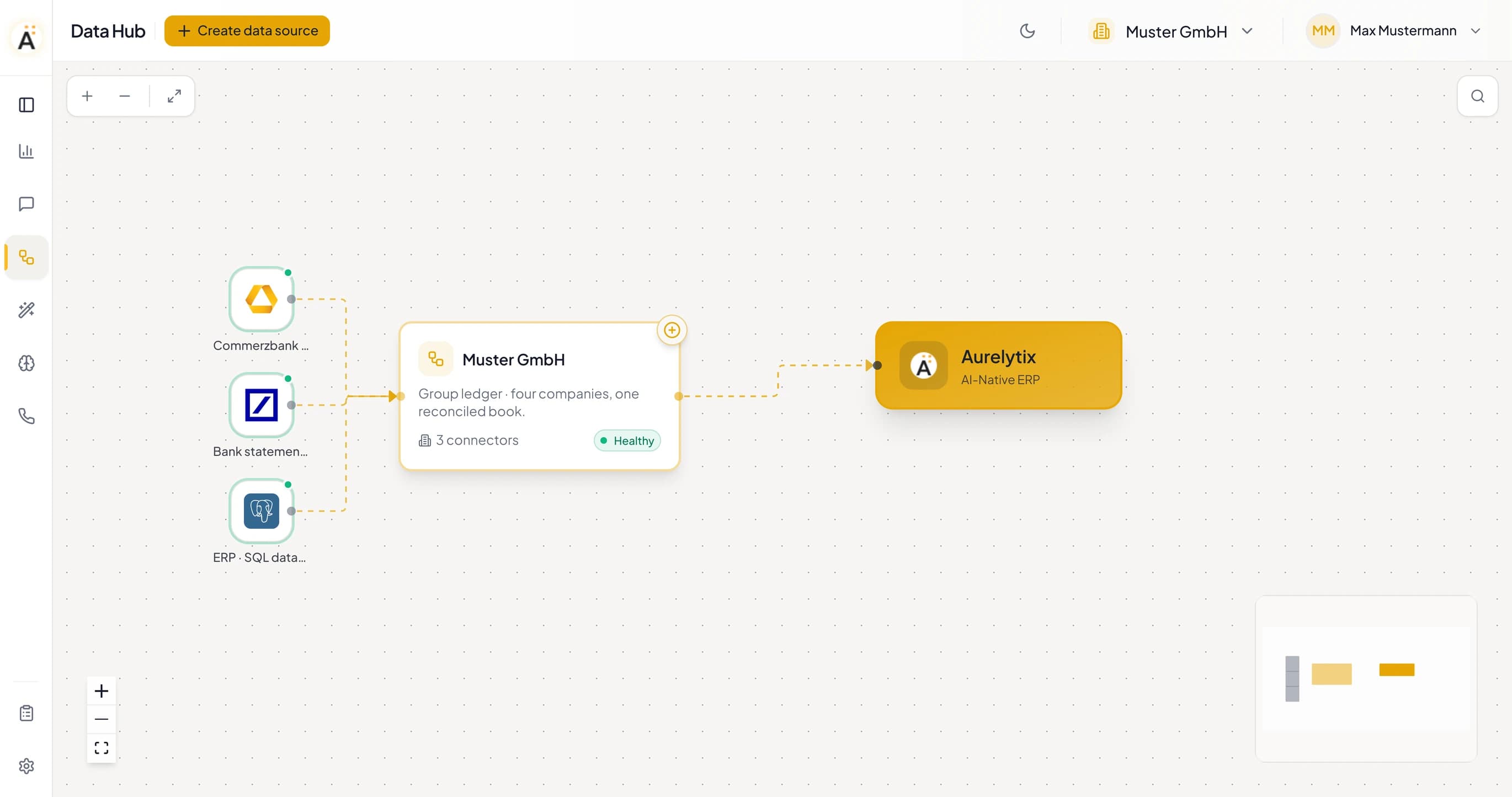Click the fit view brackets control
The height and width of the screenshot is (797, 1512).
click(102, 748)
